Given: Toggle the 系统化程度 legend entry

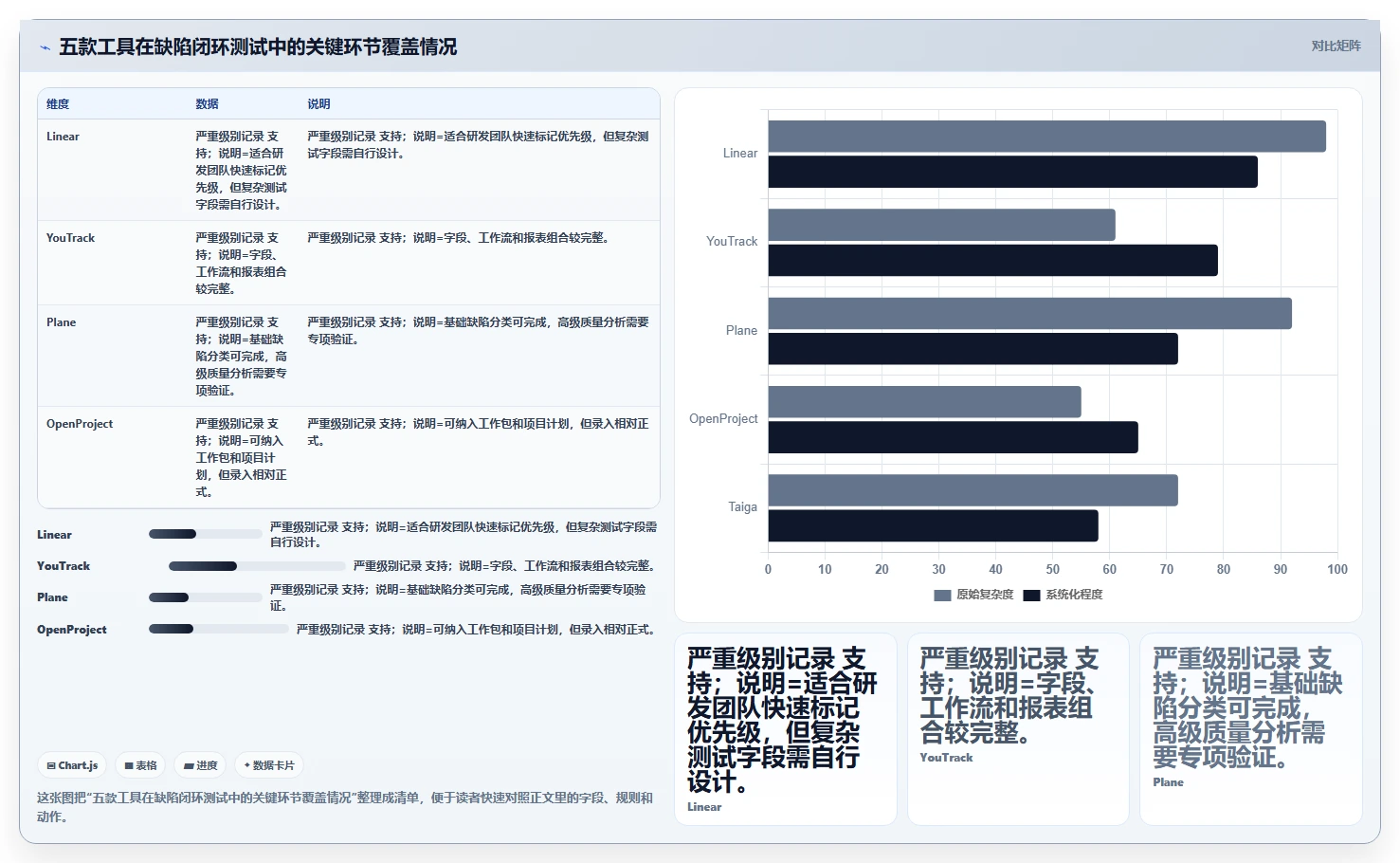Looking at the screenshot, I should point(1063,595).
